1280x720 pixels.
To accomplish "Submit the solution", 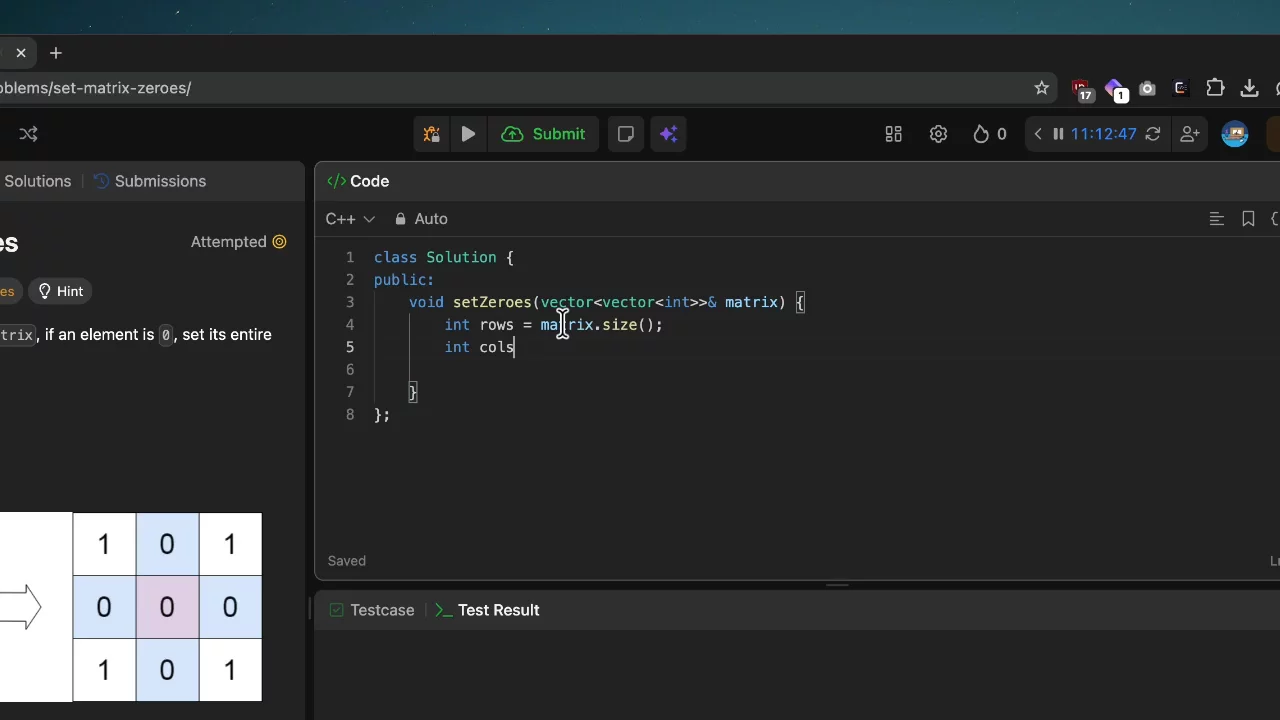I will click(543, 134).
